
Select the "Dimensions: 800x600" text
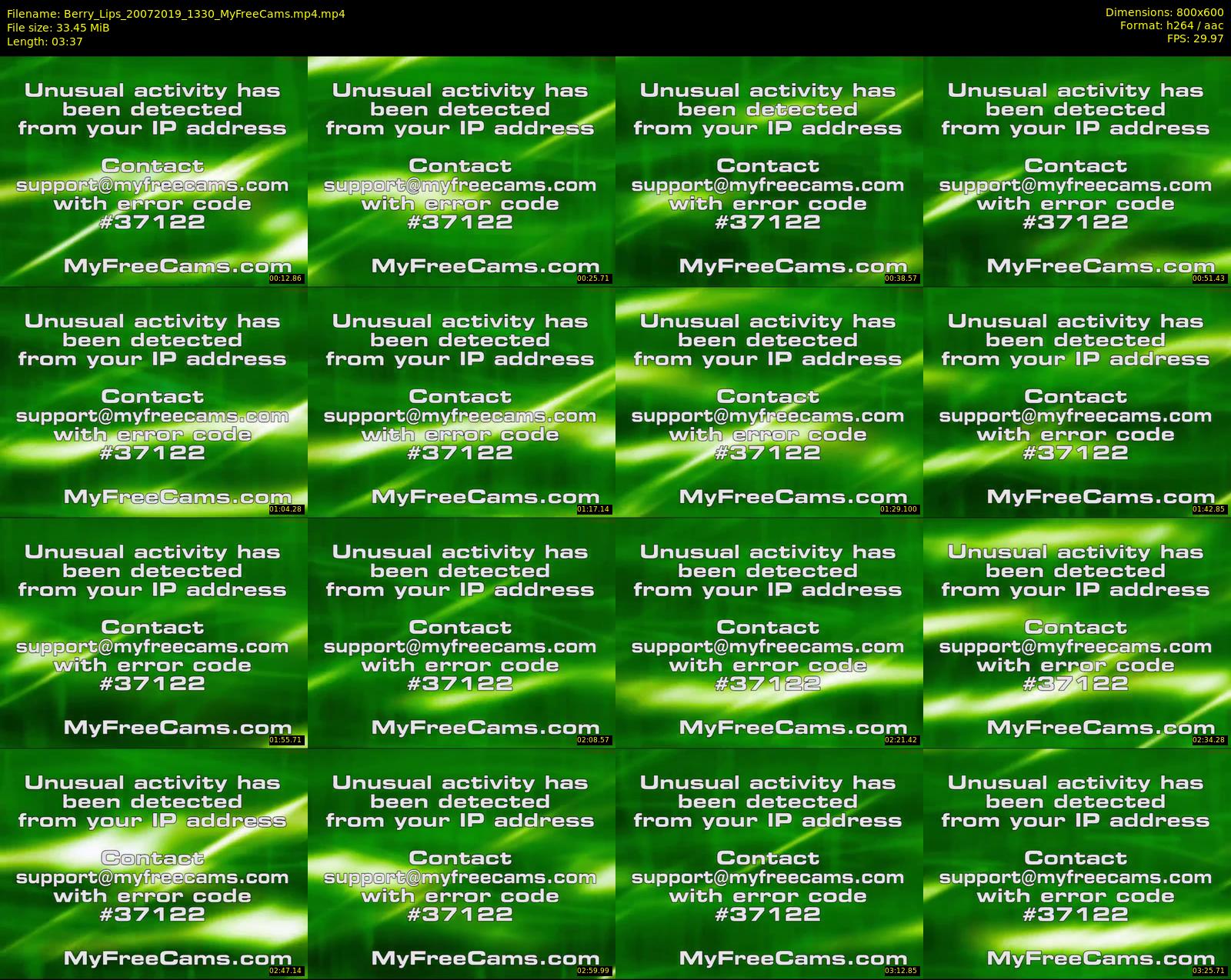pos(1164,12)
